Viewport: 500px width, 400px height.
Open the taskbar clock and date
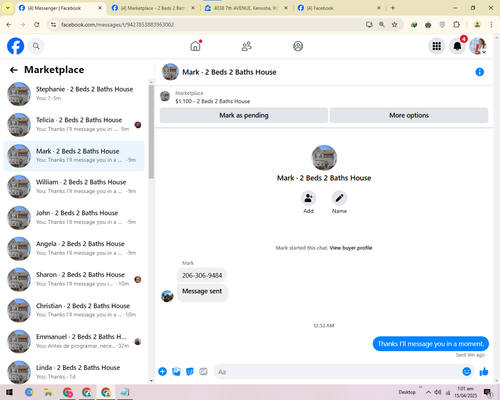[x=466, y=392]
